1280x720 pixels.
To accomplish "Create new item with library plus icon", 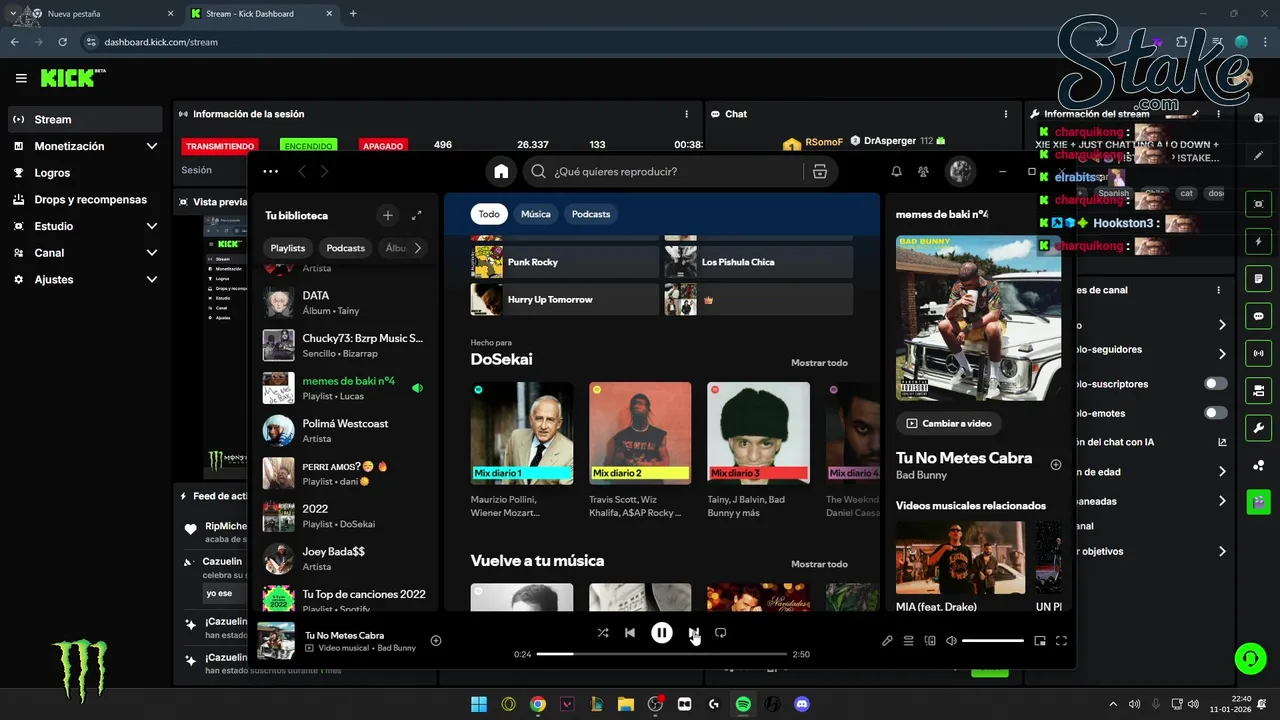I will (x=388, y=215).
